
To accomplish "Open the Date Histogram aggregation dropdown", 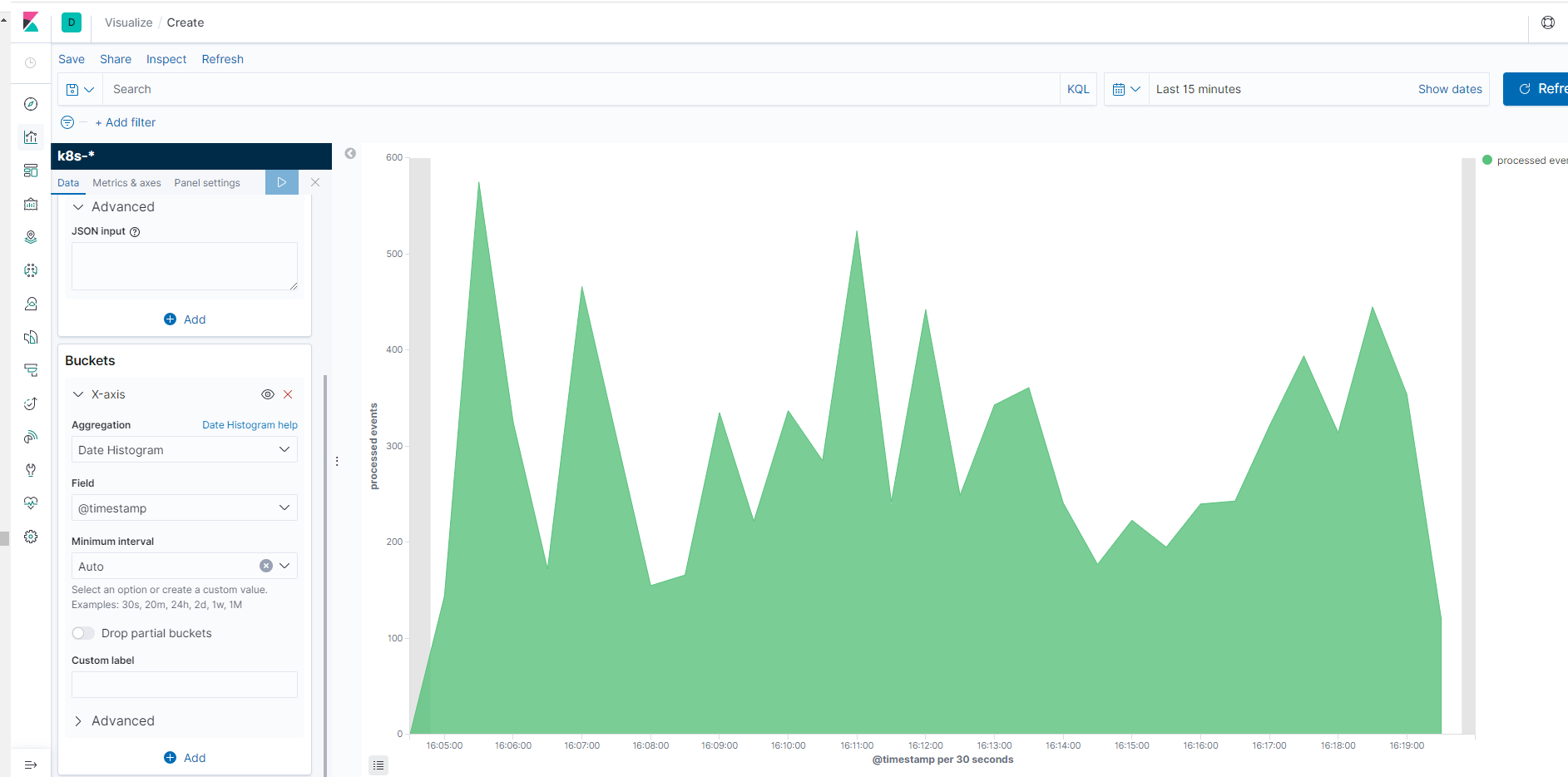I will pos(184,450).
